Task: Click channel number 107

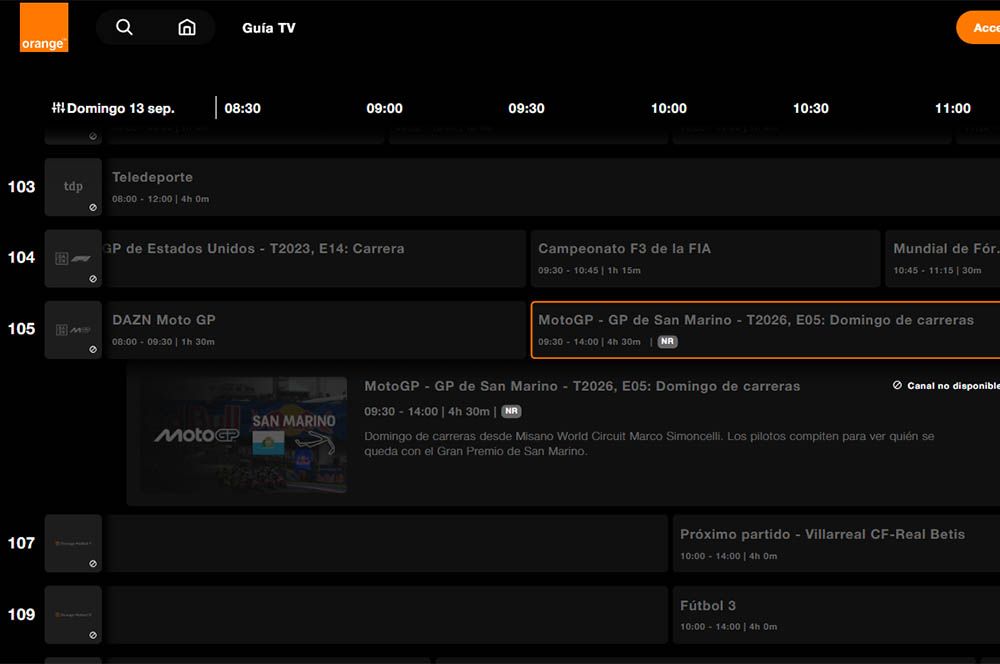Action: point(21,543)
